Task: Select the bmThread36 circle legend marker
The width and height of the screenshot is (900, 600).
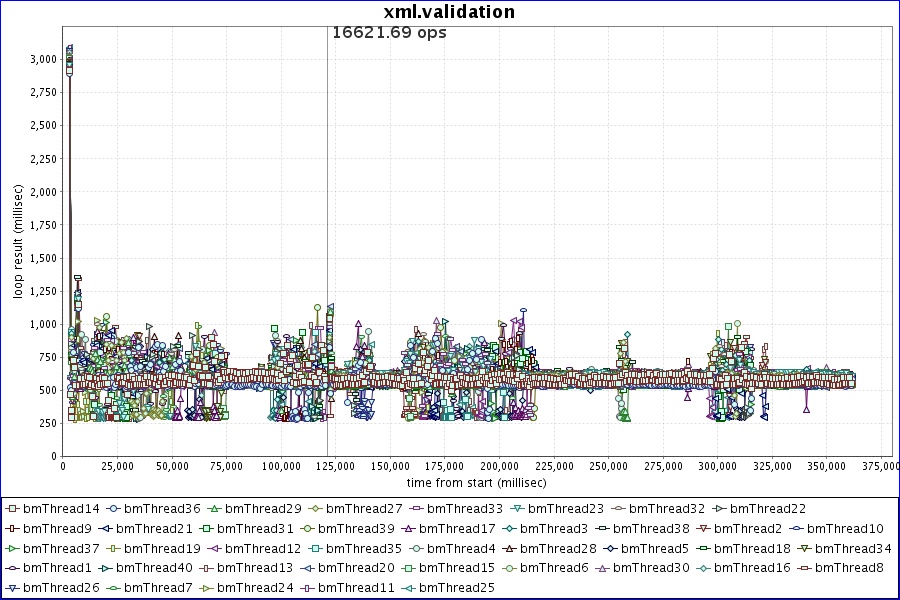Action: 114,509
